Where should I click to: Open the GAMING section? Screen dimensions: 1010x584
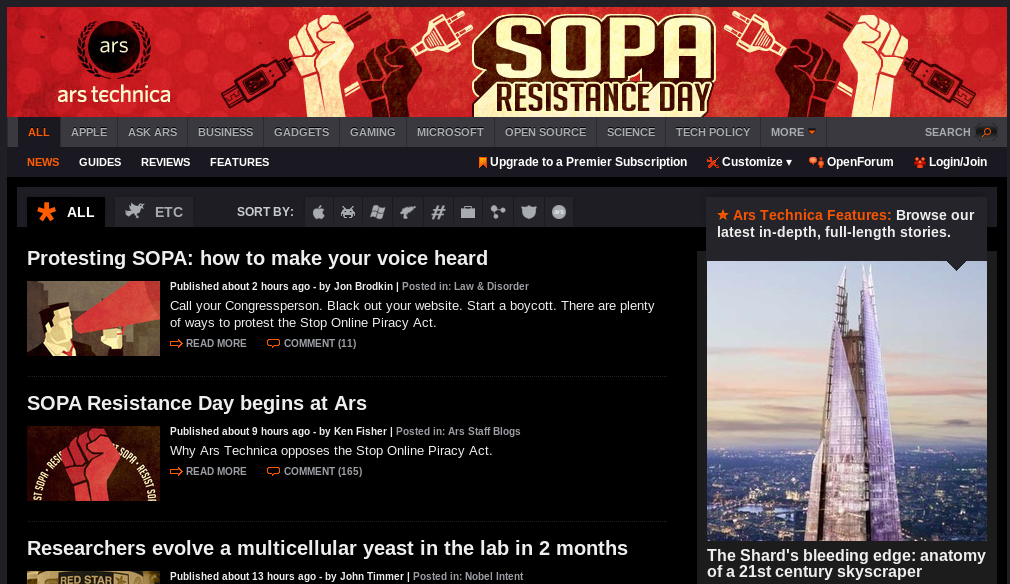point(372,132)
